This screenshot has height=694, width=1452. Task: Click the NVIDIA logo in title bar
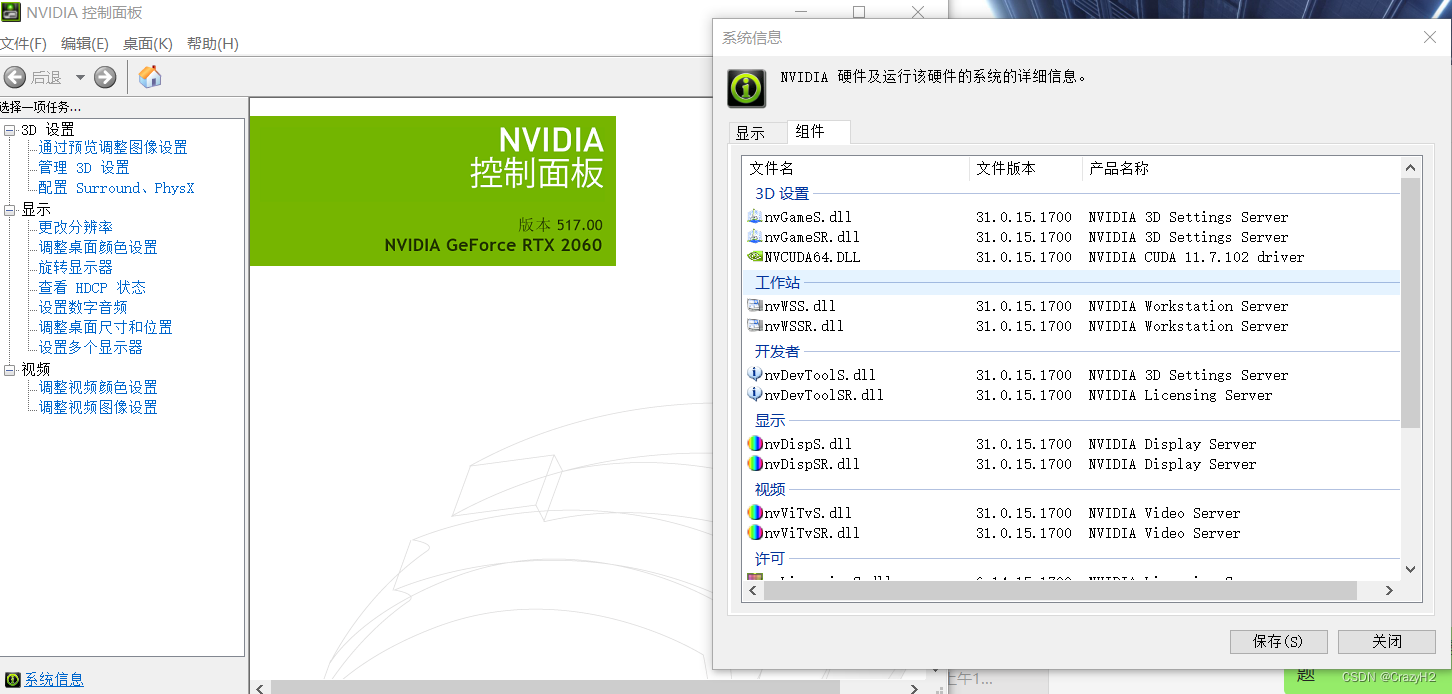(11, 13)
